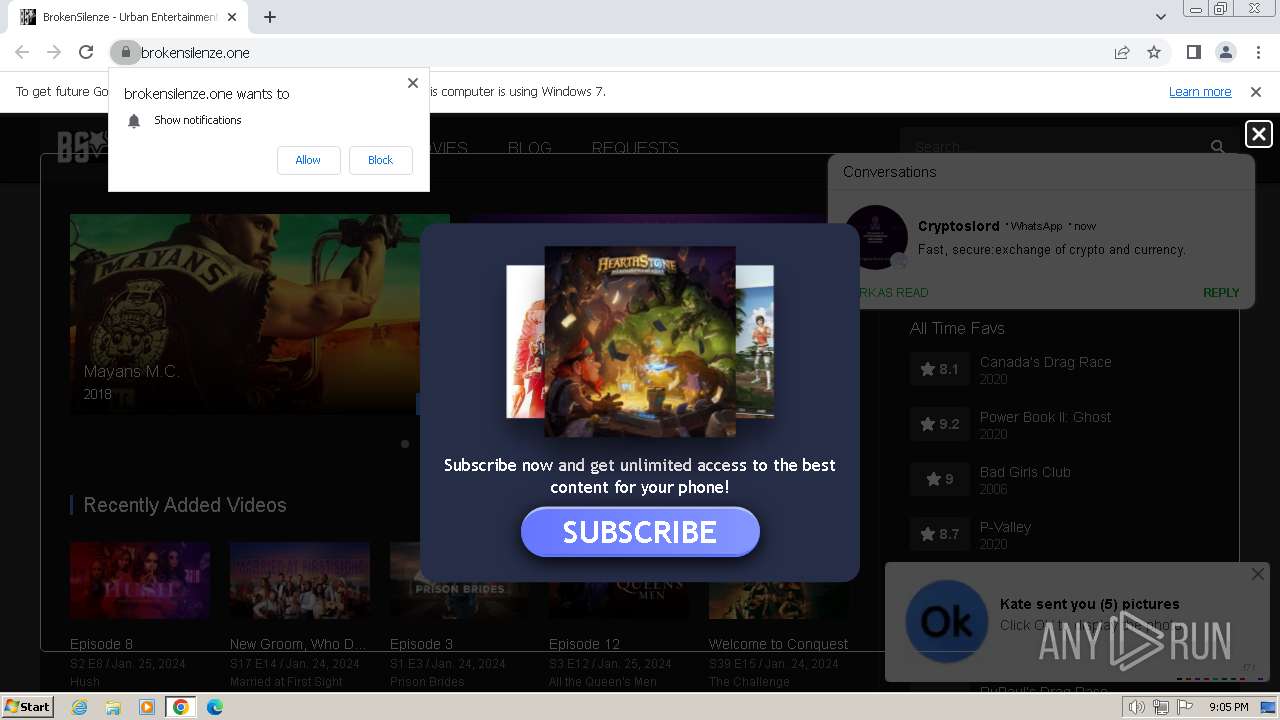Open the REQUESTS menu item
The height and width of the screenshot is (720, 1280).
tap(635, 148)
